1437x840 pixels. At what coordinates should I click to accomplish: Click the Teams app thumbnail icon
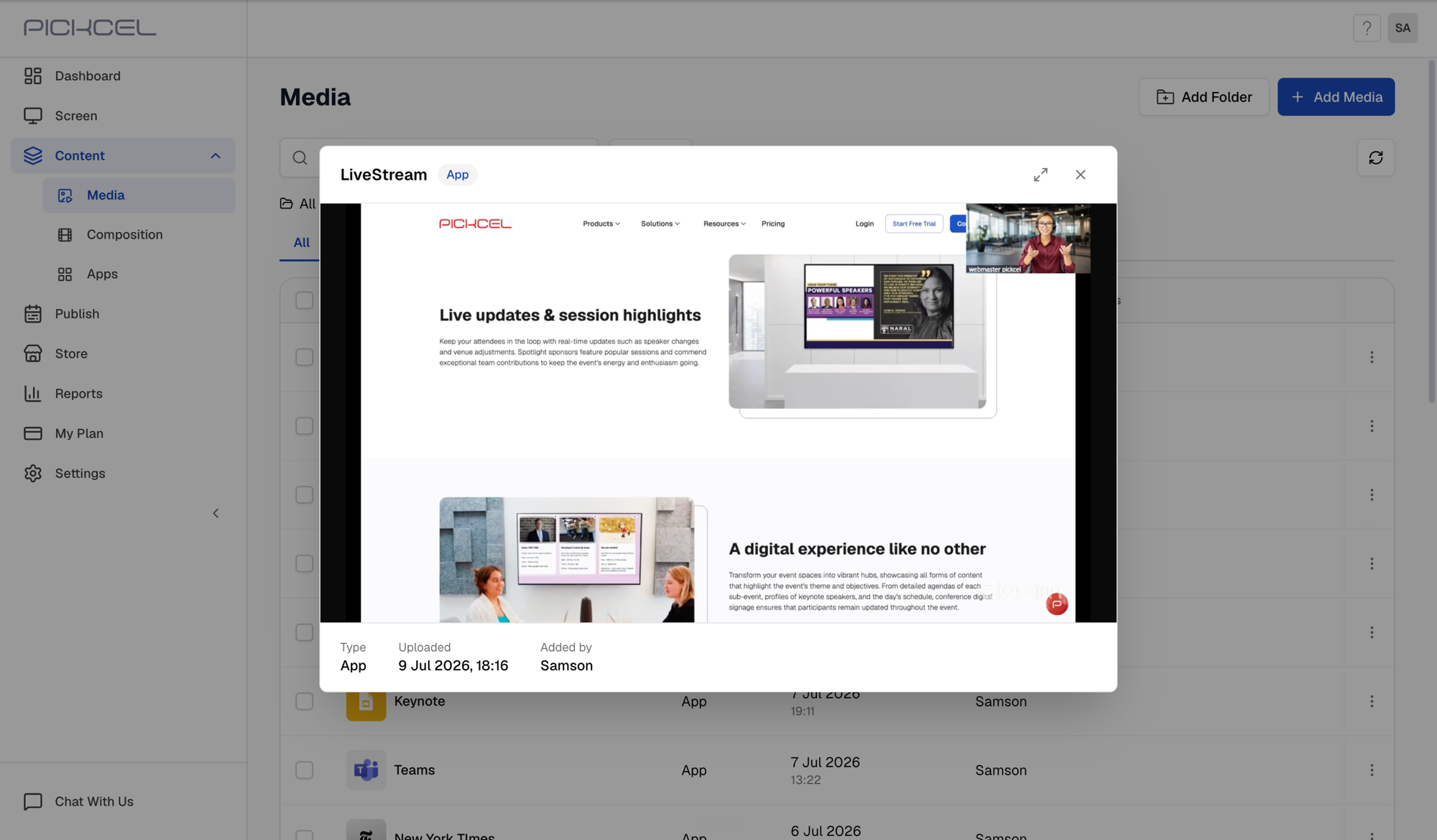pos(366,770)
